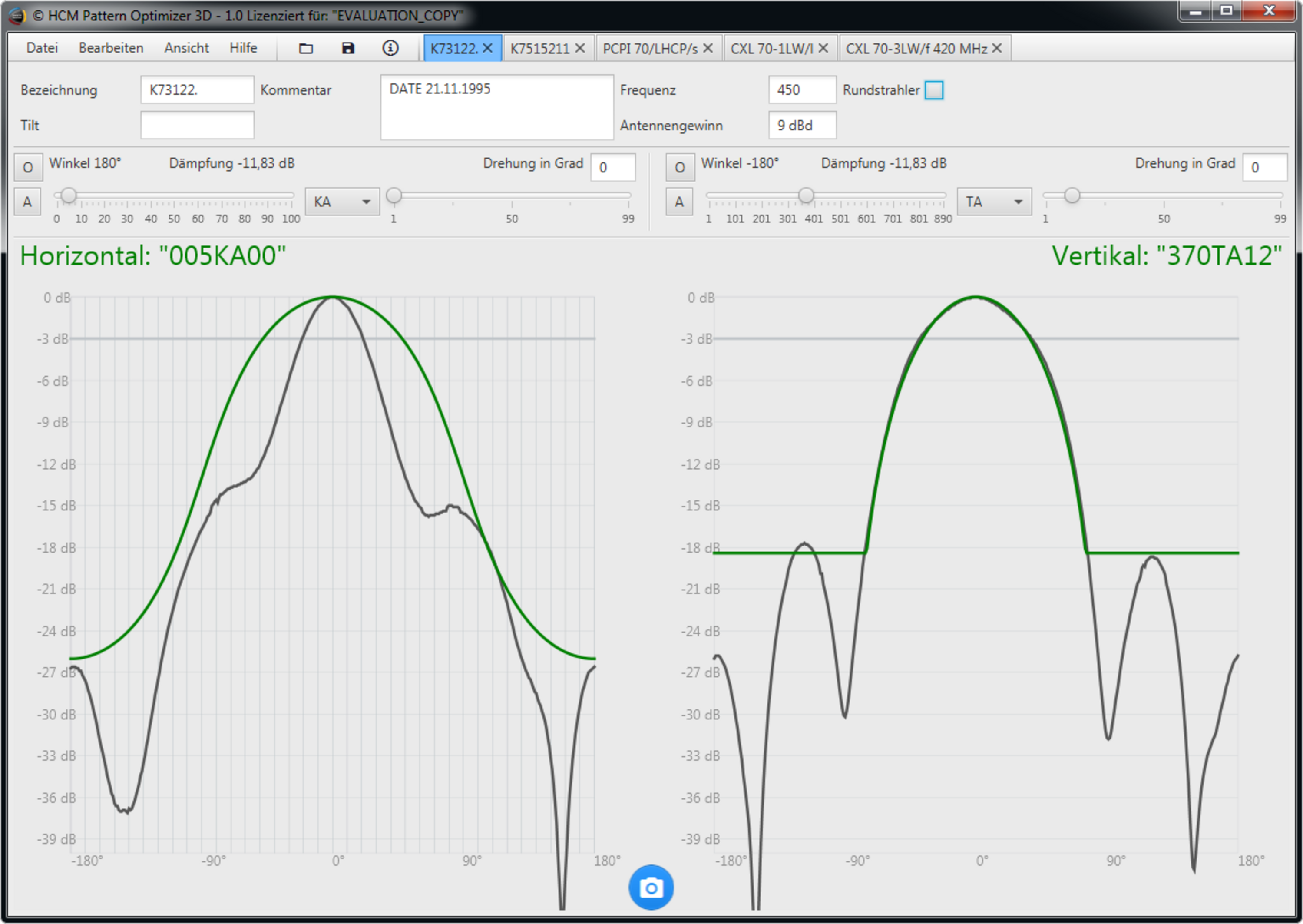Open the info icon in toolbar
Image resolution: width=1303 pixels, height=924 pixels.
tap(390, 48)
